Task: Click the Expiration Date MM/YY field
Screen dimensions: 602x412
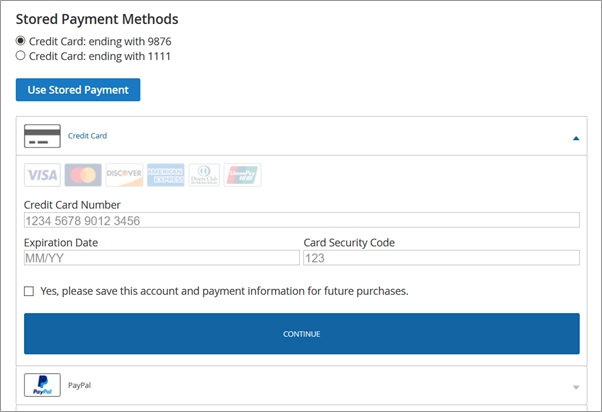Action: tap(161, 258)
